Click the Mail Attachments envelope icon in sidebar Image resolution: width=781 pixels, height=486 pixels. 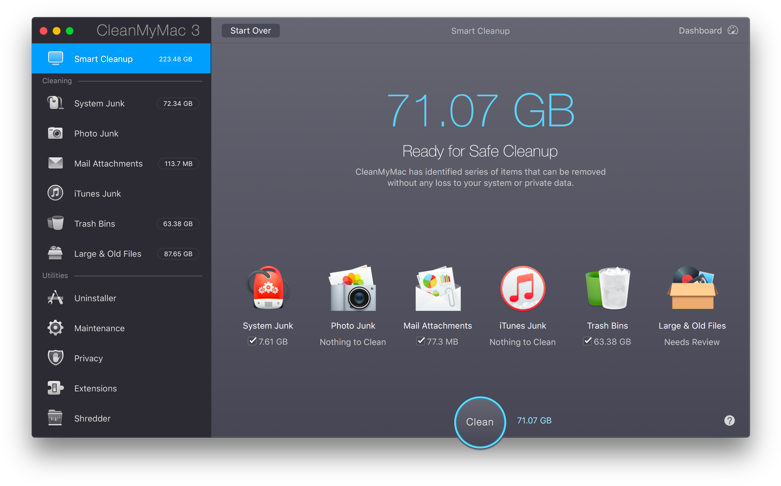[x=55, y=163]
